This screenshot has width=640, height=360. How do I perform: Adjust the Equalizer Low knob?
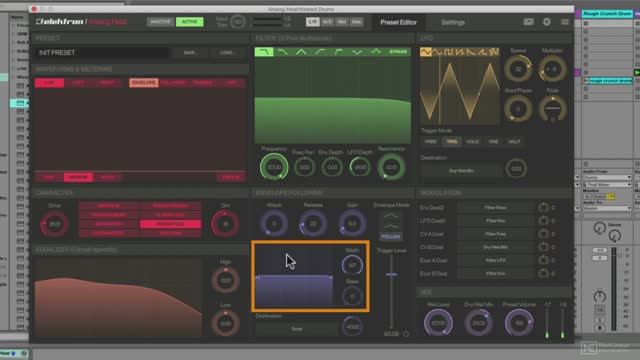225,323
